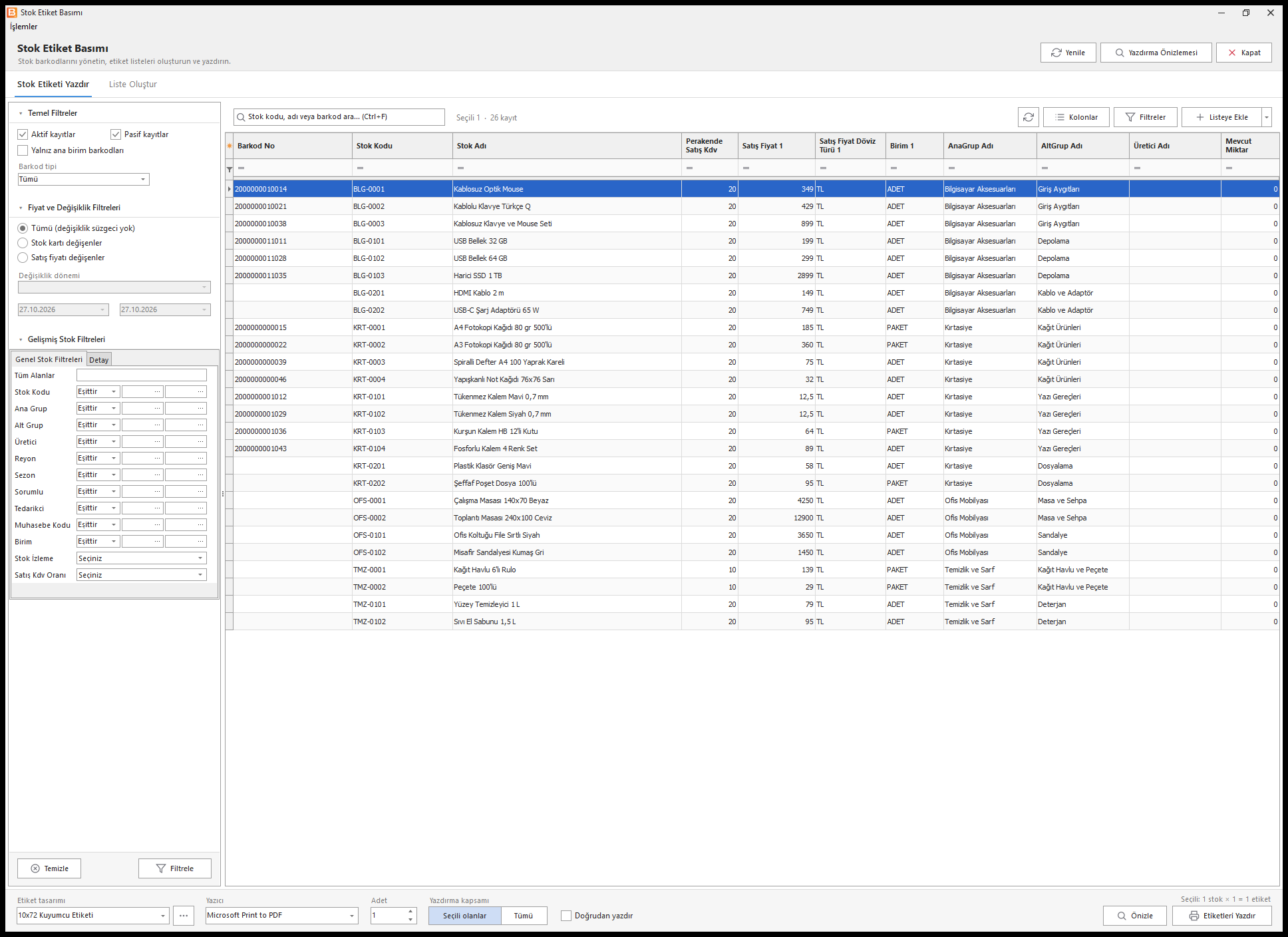The image size is (1288, 937).
Task: Switch to Detay filter tab
Action: [x=99, y=360]
